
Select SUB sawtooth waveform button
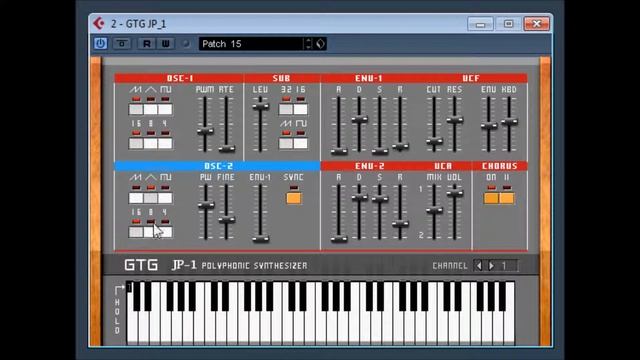click(x=286, y=143)
